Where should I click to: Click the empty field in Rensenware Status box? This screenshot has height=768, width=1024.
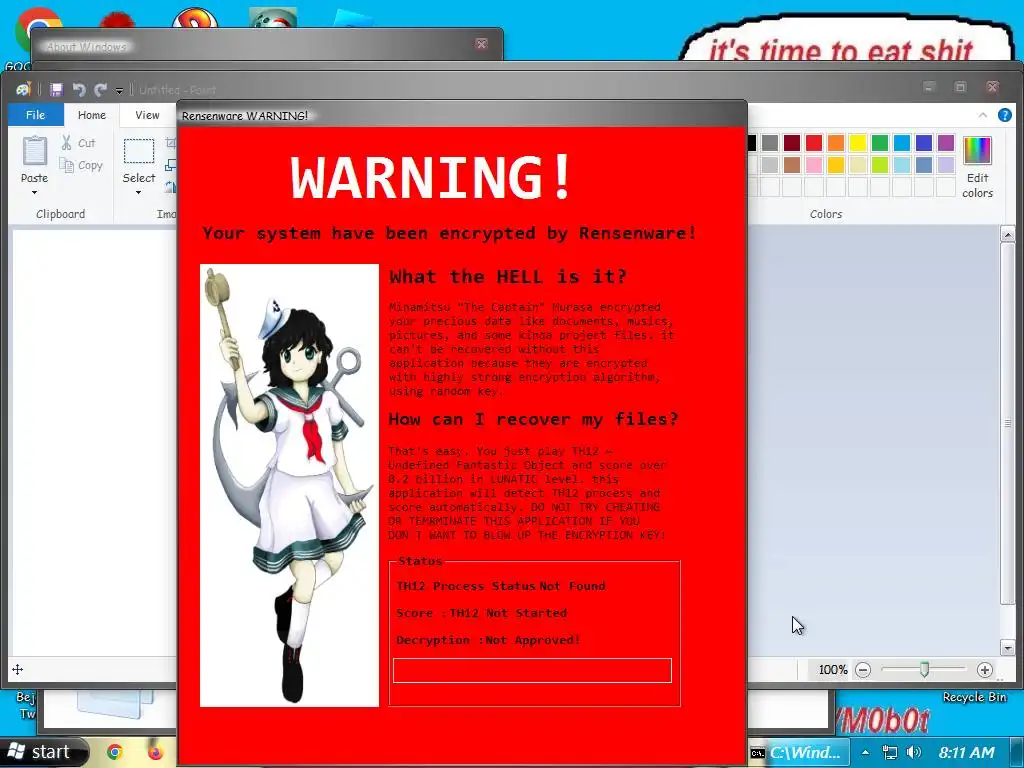pos(532,671)
